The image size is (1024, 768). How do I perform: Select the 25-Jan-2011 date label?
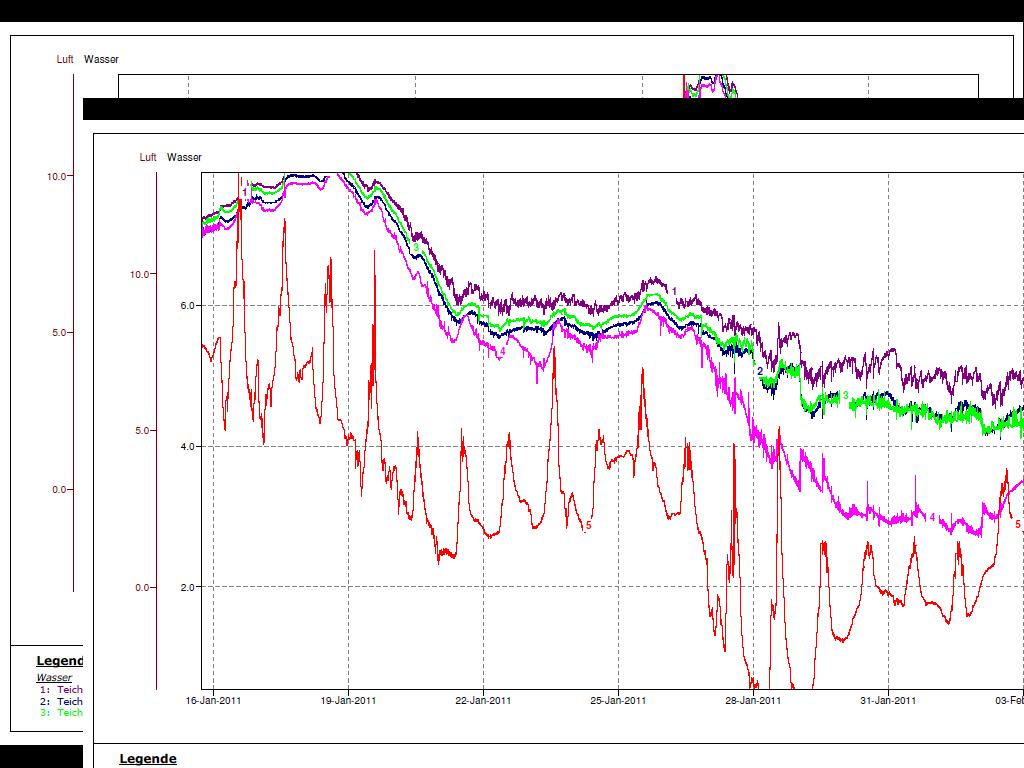[618, 701]
